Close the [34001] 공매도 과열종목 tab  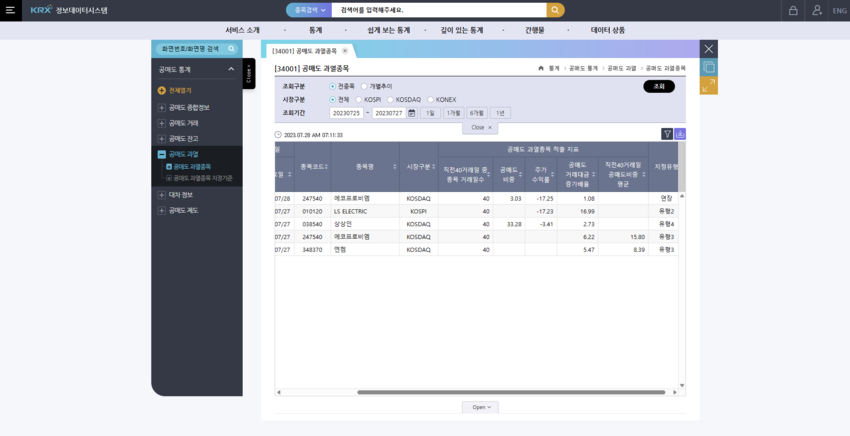tap(345, 51)
